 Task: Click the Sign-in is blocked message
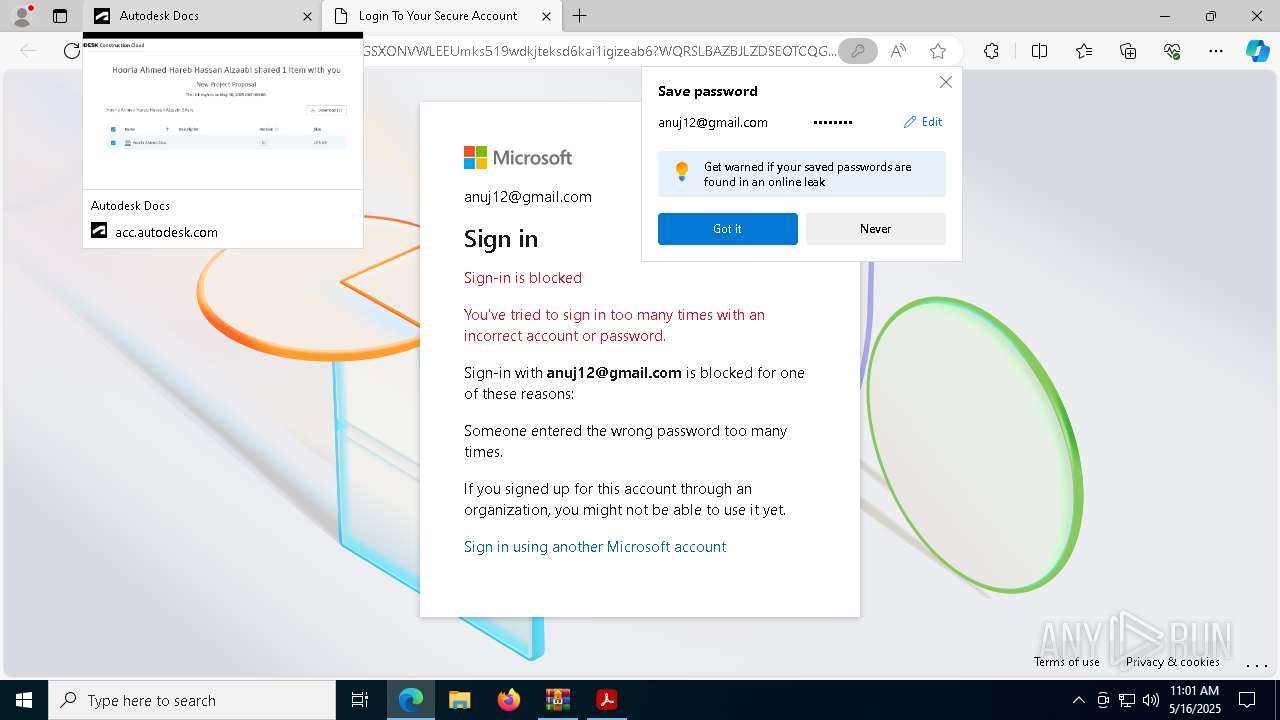click(x=523, y=278)
